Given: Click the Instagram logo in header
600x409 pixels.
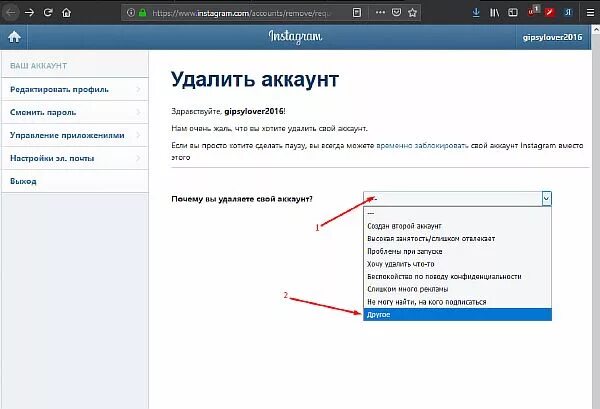Looking at the screenshot, I should click(295, 37).
